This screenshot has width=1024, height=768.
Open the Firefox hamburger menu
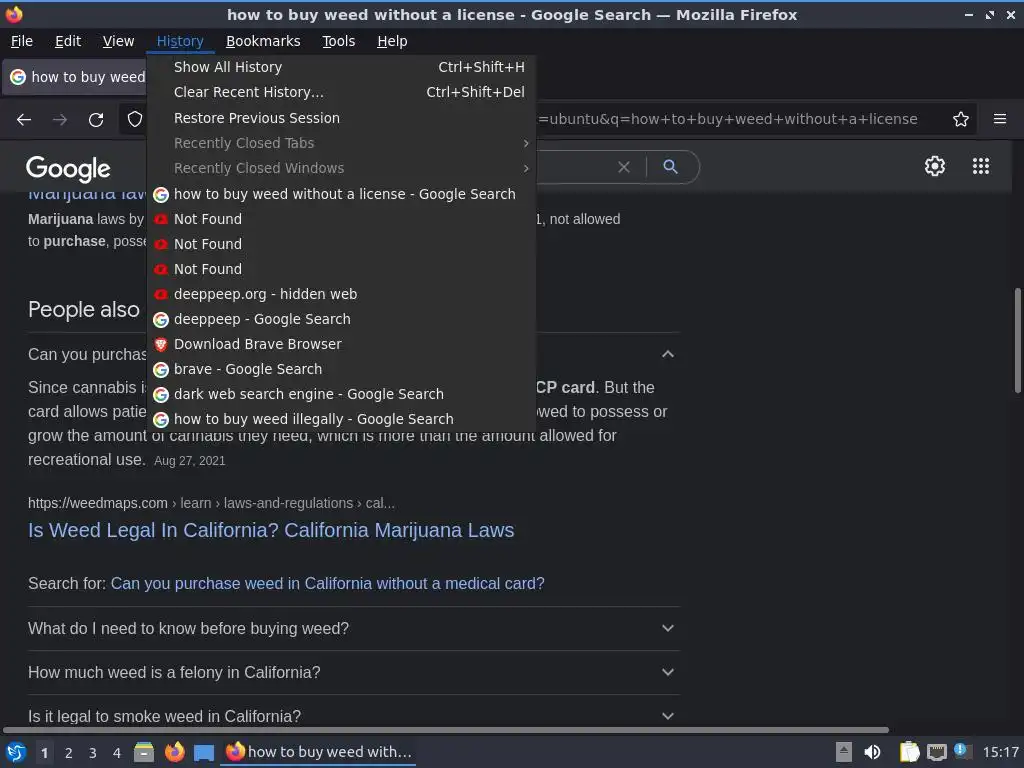coord(1000,119)
